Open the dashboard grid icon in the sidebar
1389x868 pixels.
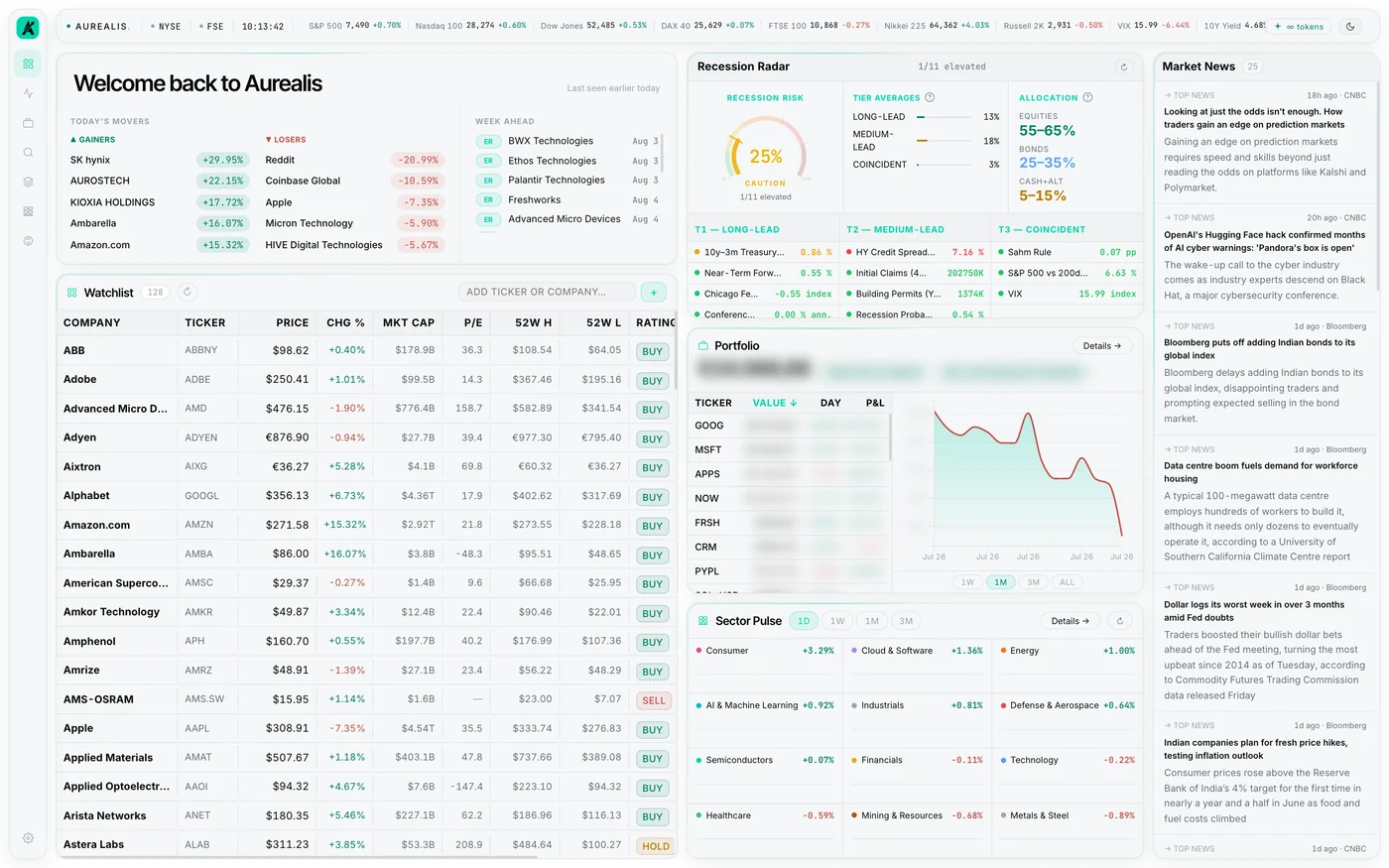28,63
